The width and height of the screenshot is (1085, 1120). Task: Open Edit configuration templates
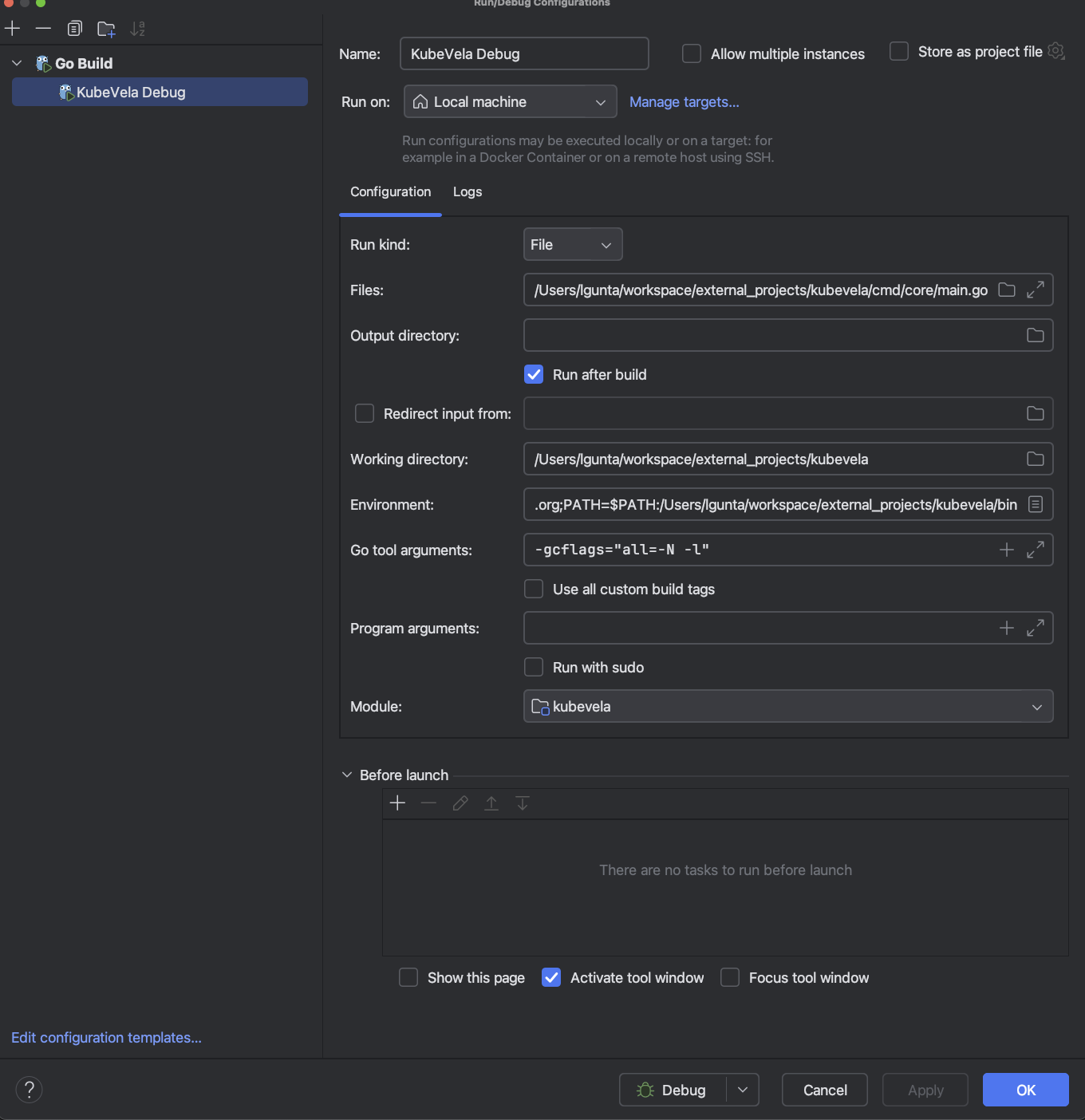[106, 1037]
